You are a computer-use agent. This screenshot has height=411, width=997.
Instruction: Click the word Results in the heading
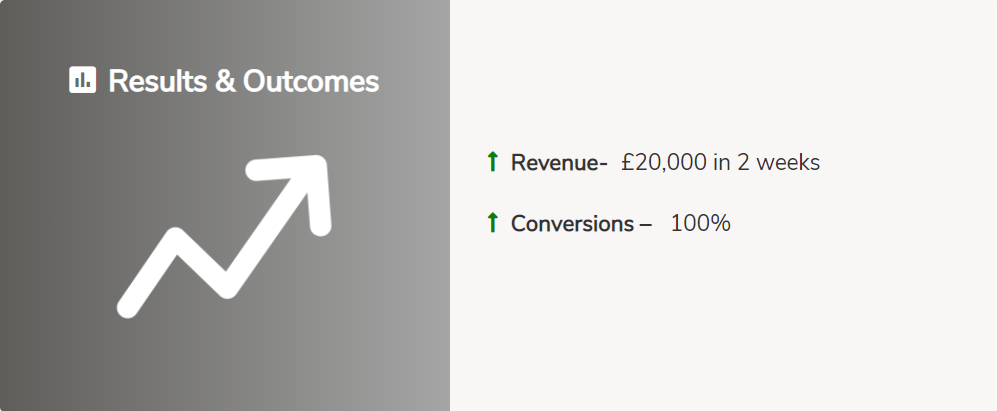(158, 81)
